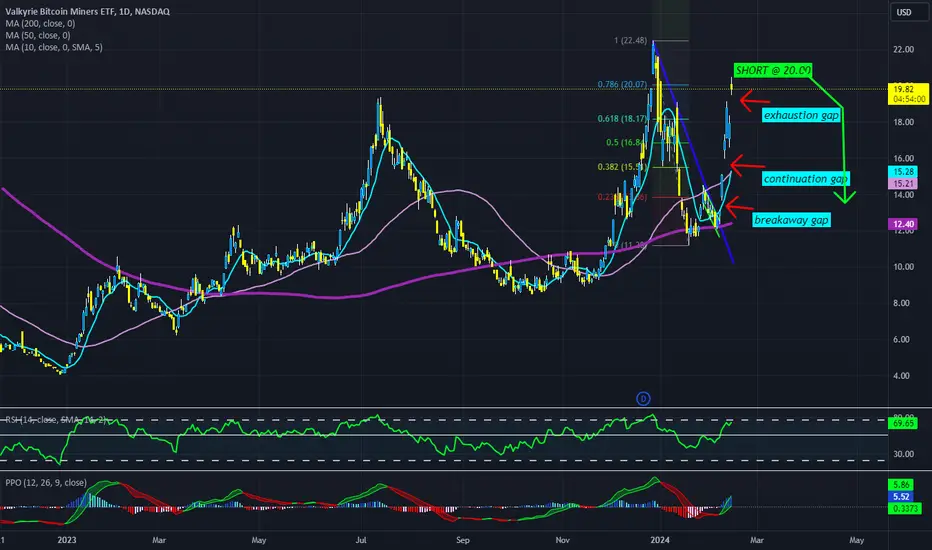Click the Mar label right of 2024
Image resolution: width=932 pixels, height=550 pixels.
pos(757,540)
